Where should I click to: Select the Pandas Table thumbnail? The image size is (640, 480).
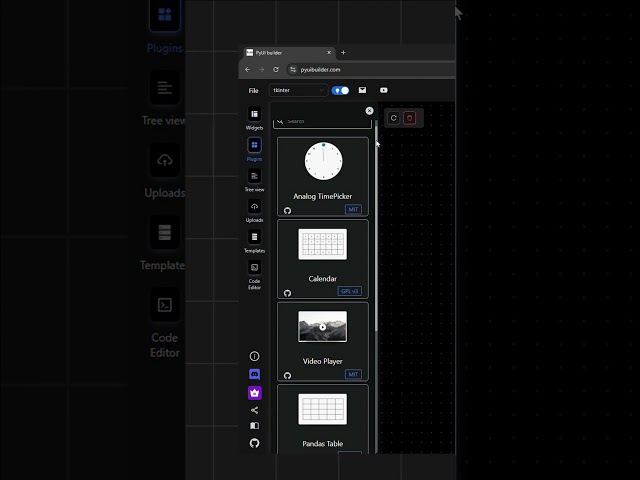click(x=322, y=409)
